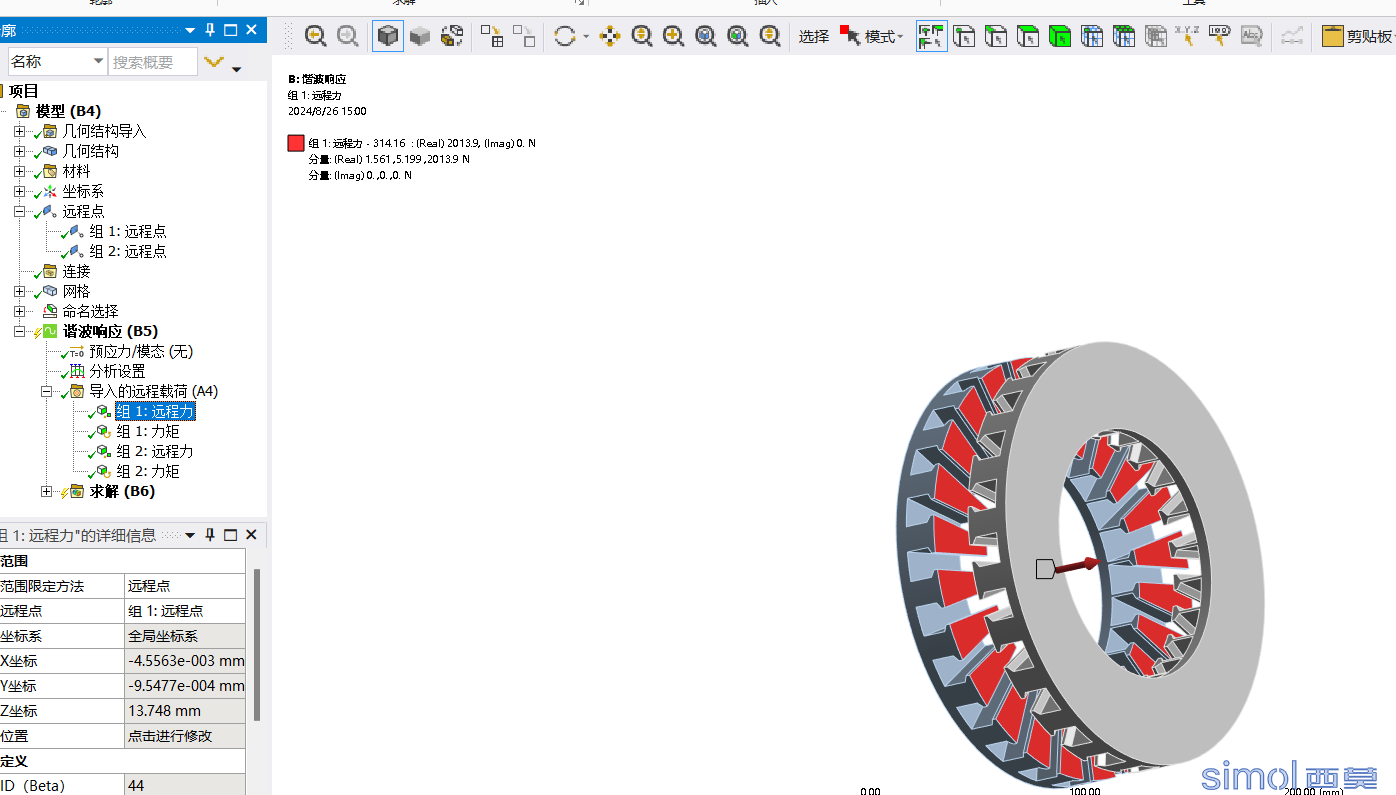Select 组 2: 远程点 tree item
1396x795 pixels.
128,251
